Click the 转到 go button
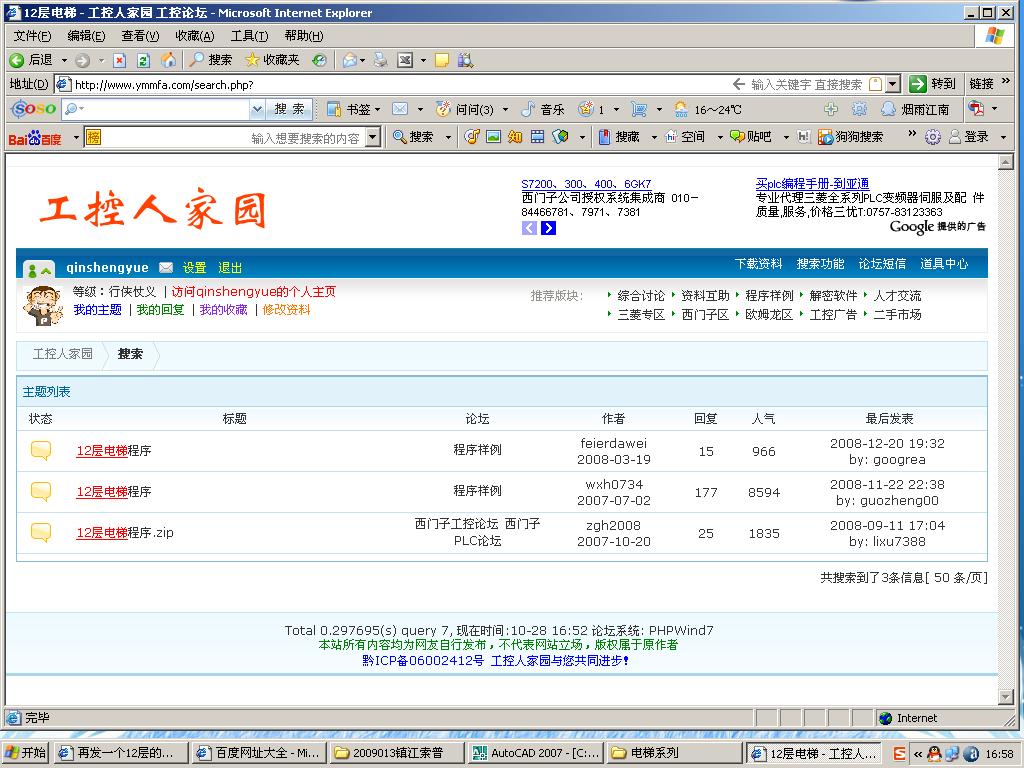This screenshot has height=768, width=1024. [934, 84]
